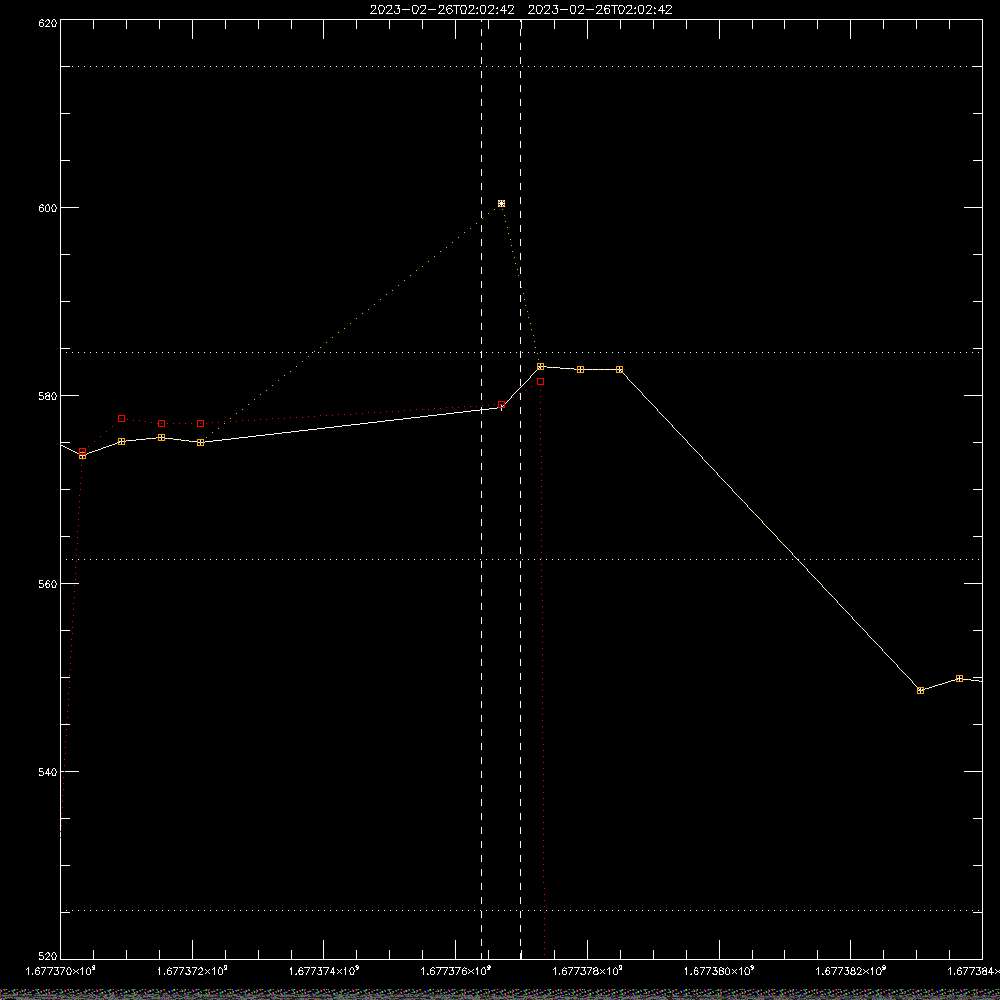Viewport: 1000px width, 1000px height.
Task: Click the right 2023-02-26T02:02:42 timestamp in the title
Action: [600, 10]
